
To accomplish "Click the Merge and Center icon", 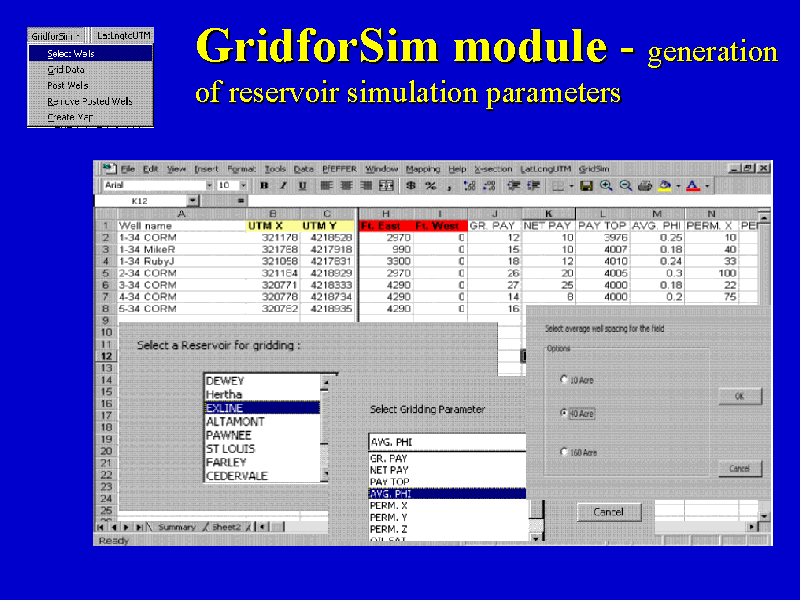I will (386, 186).
